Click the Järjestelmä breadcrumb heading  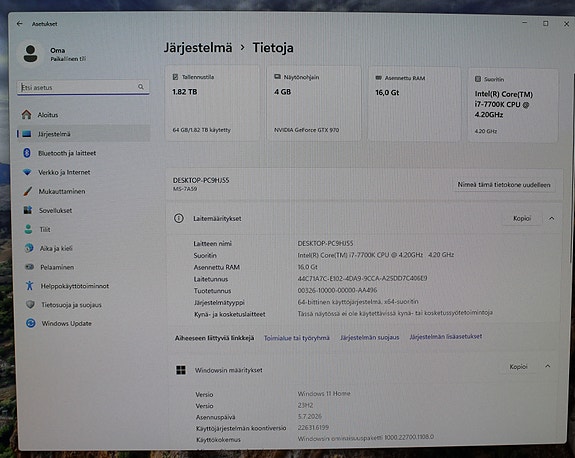tap(198, 48)
